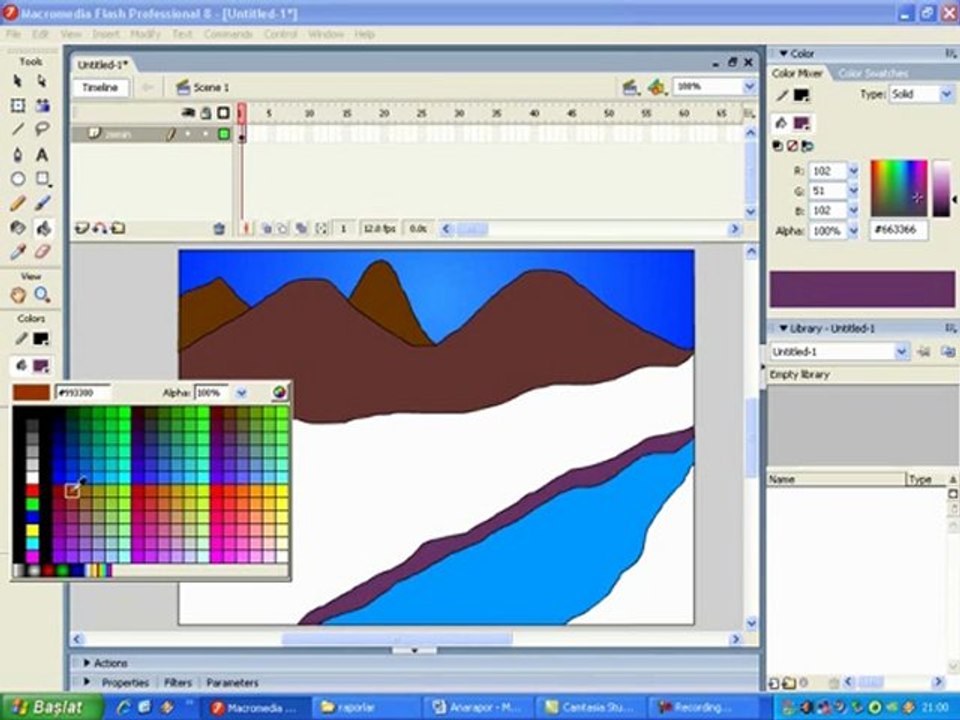960x720 pixels.
Task: Click the Başlat start button
Action: click(50, 707)
